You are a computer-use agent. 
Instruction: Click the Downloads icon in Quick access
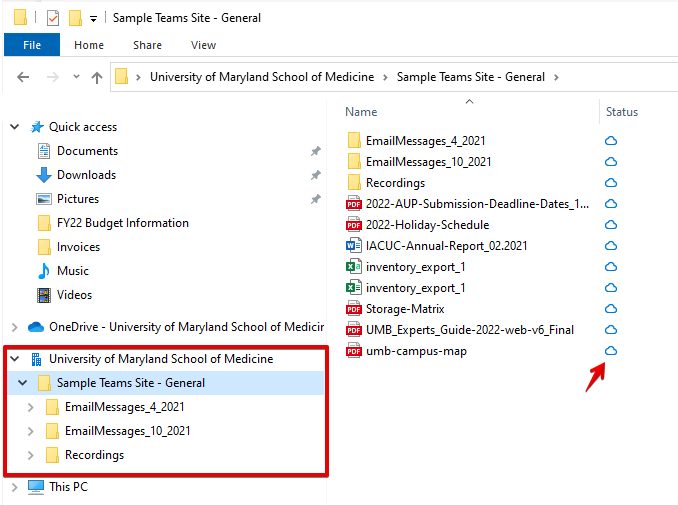point(44,175)
